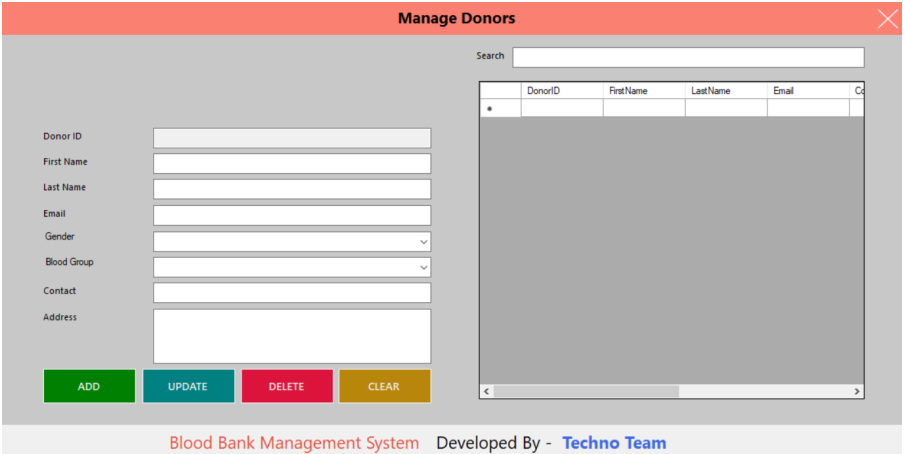This screenshot has width=905, height=454.
Task: Sort by the FirstName column header
Action: pyautogui.click(x=644, y=91)
